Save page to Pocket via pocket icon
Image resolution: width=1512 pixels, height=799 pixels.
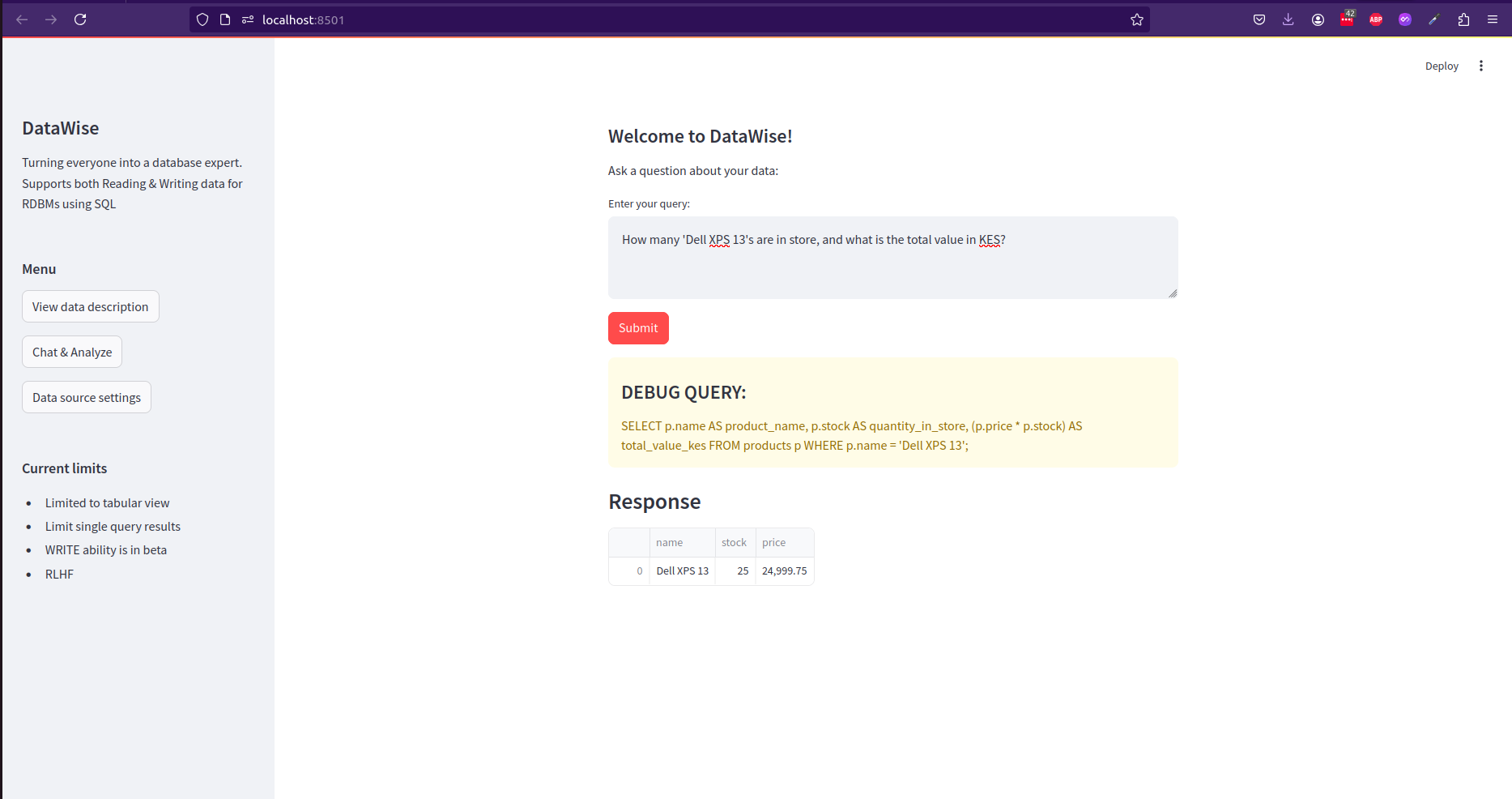[x=1259, y=19]
